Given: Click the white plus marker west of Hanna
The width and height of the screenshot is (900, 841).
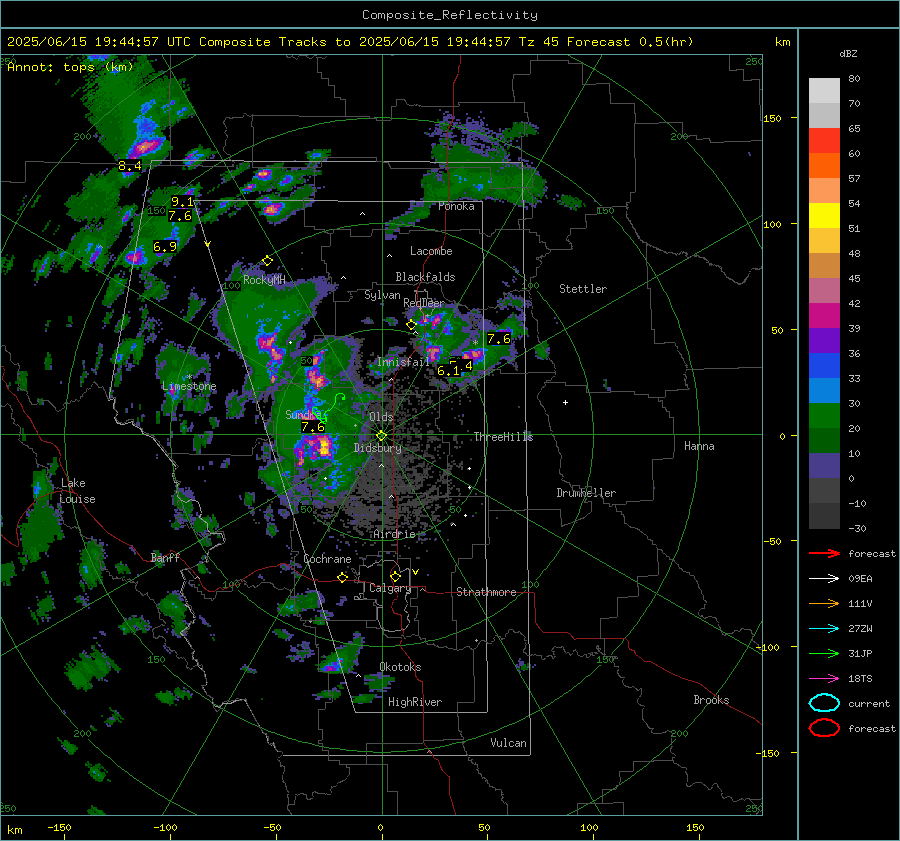Looking at the screenshot, I should coord(565,402).
